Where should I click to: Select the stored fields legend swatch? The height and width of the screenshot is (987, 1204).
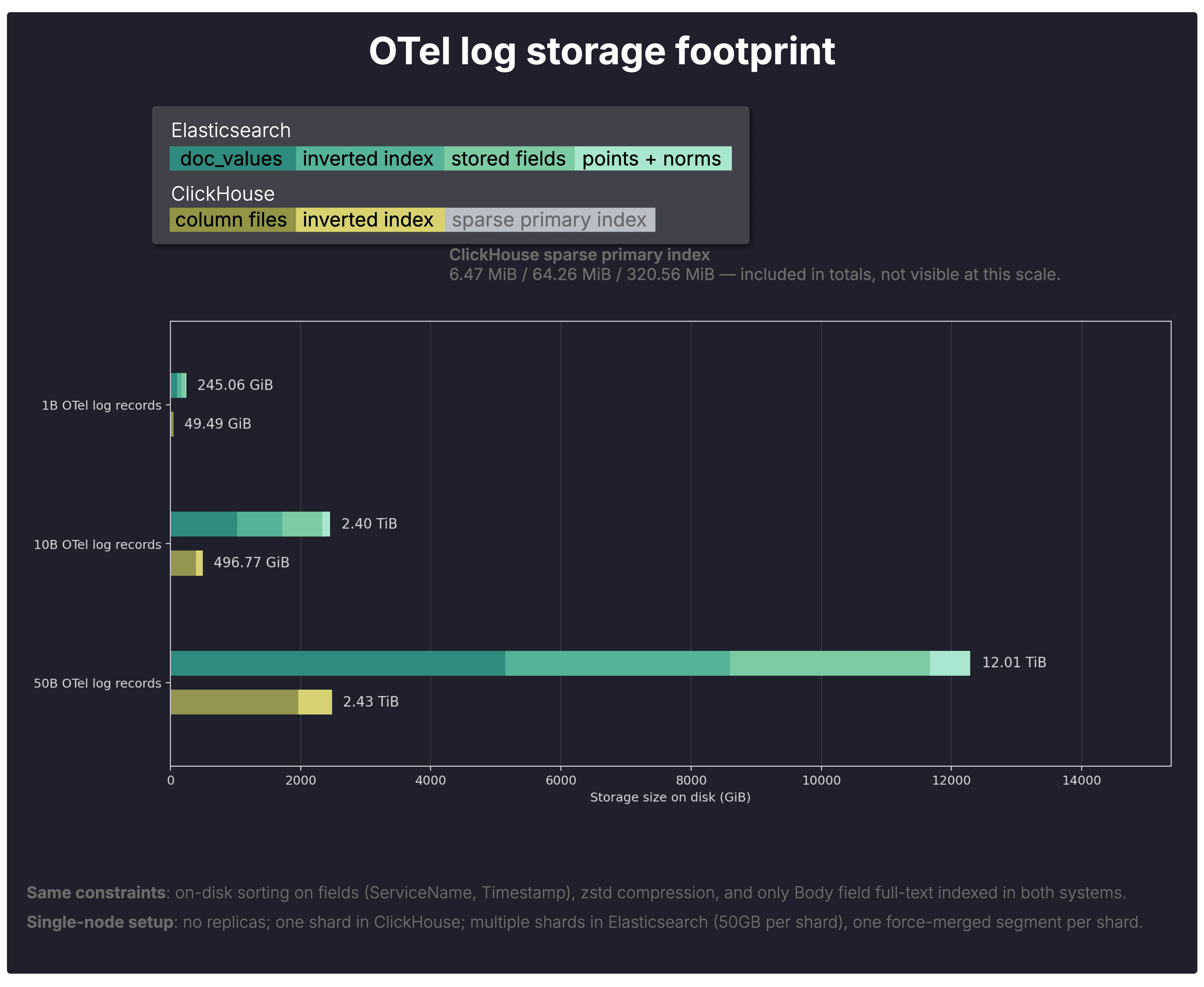pyautogui.click(x=508, y=159)
